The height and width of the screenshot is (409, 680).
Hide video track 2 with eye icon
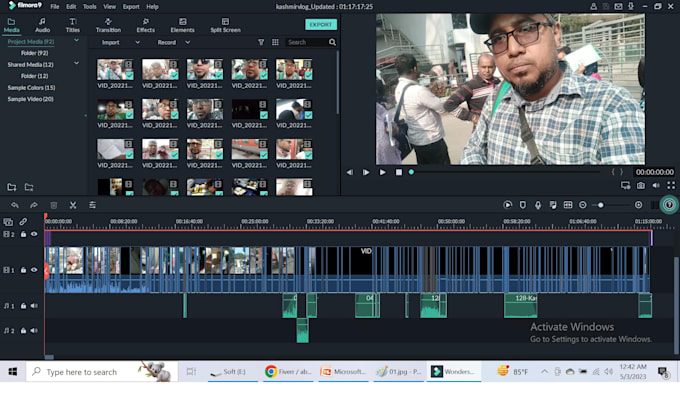point(34,234)
